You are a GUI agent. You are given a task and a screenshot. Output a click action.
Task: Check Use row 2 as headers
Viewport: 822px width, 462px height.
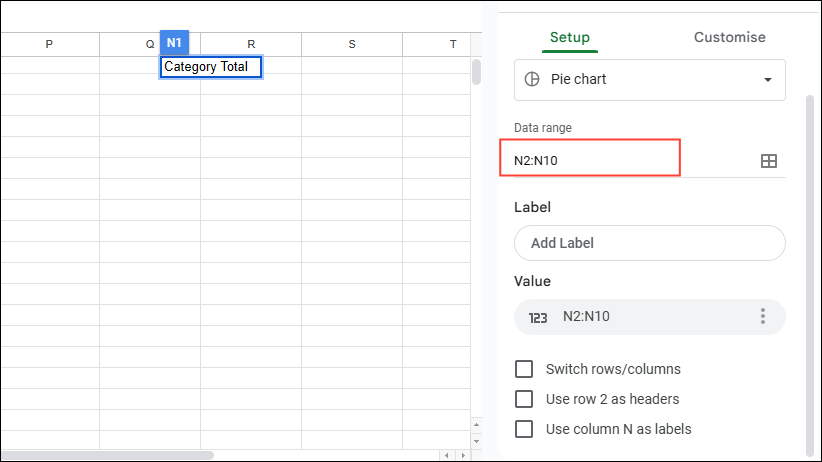point(524,399)
